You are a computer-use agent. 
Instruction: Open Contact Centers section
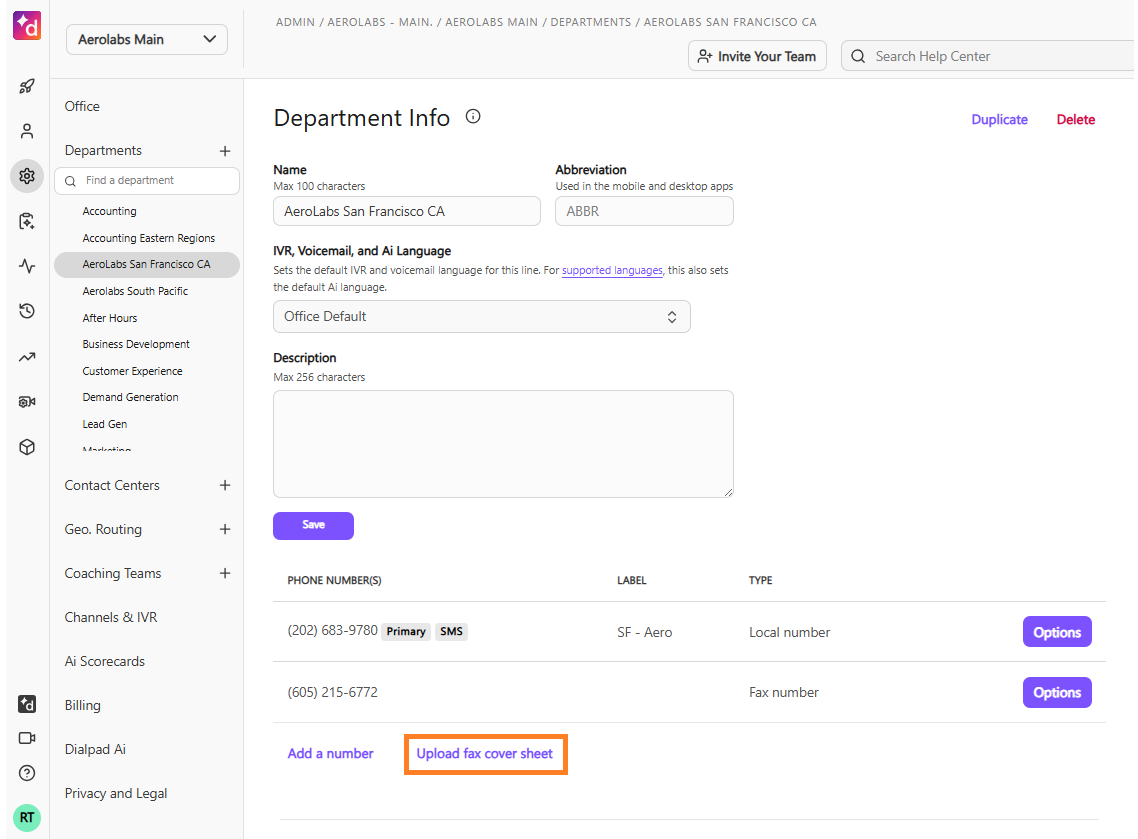click(112, 485)
